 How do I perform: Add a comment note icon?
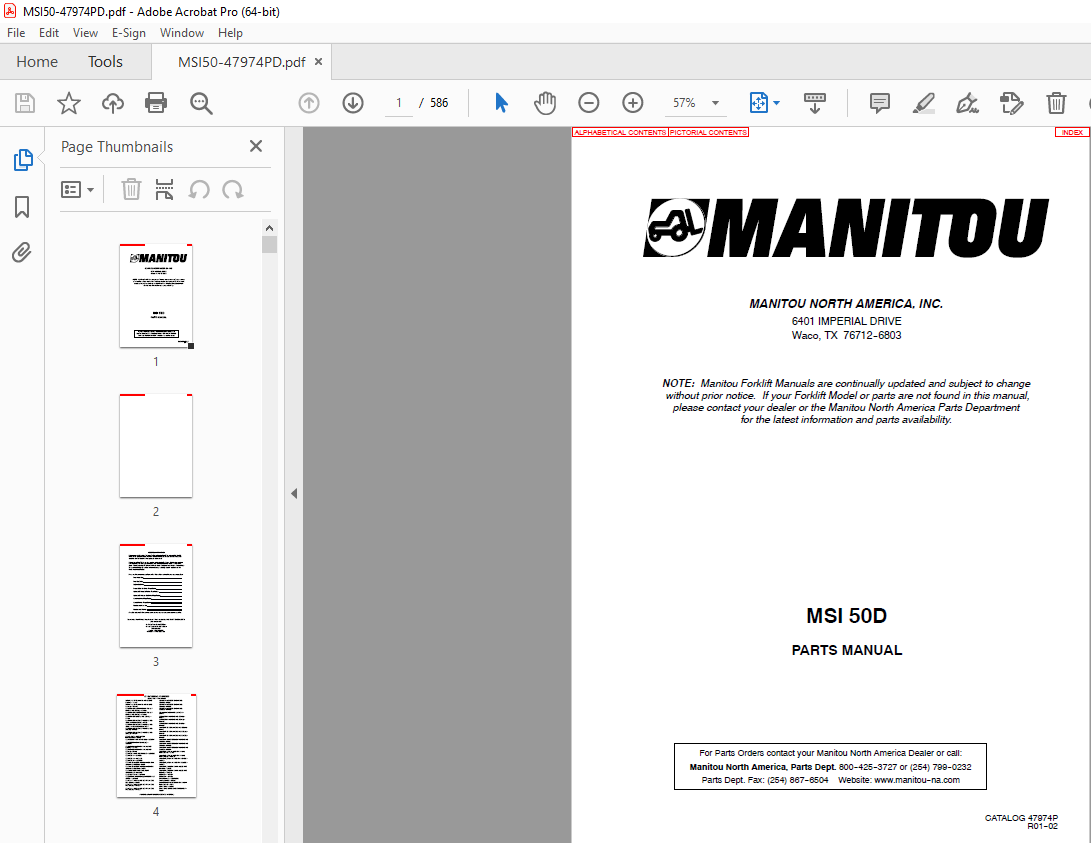tap(879, 103)
